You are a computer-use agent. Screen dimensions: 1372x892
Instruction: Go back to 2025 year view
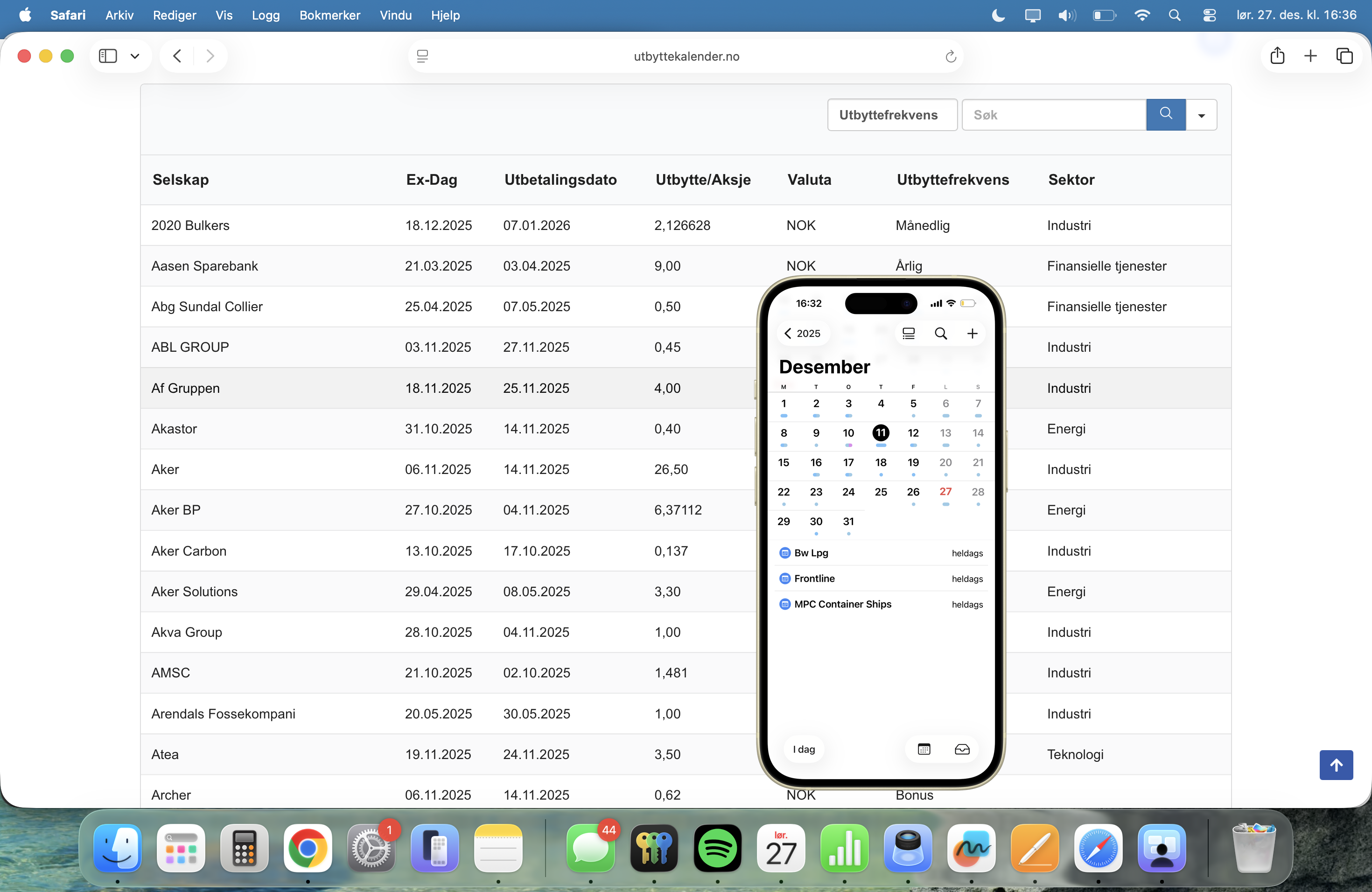[x=802, y=334]
